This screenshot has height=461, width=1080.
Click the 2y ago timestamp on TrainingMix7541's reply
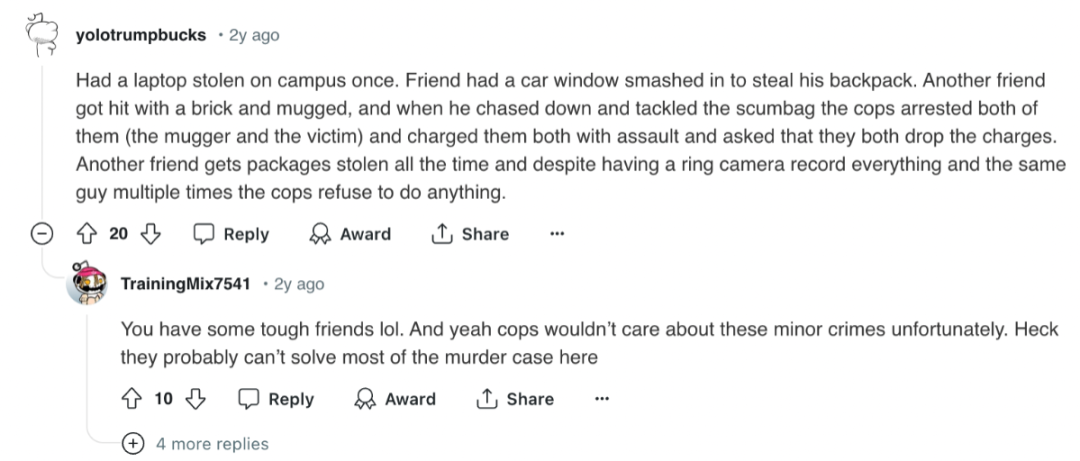point(299,284)
